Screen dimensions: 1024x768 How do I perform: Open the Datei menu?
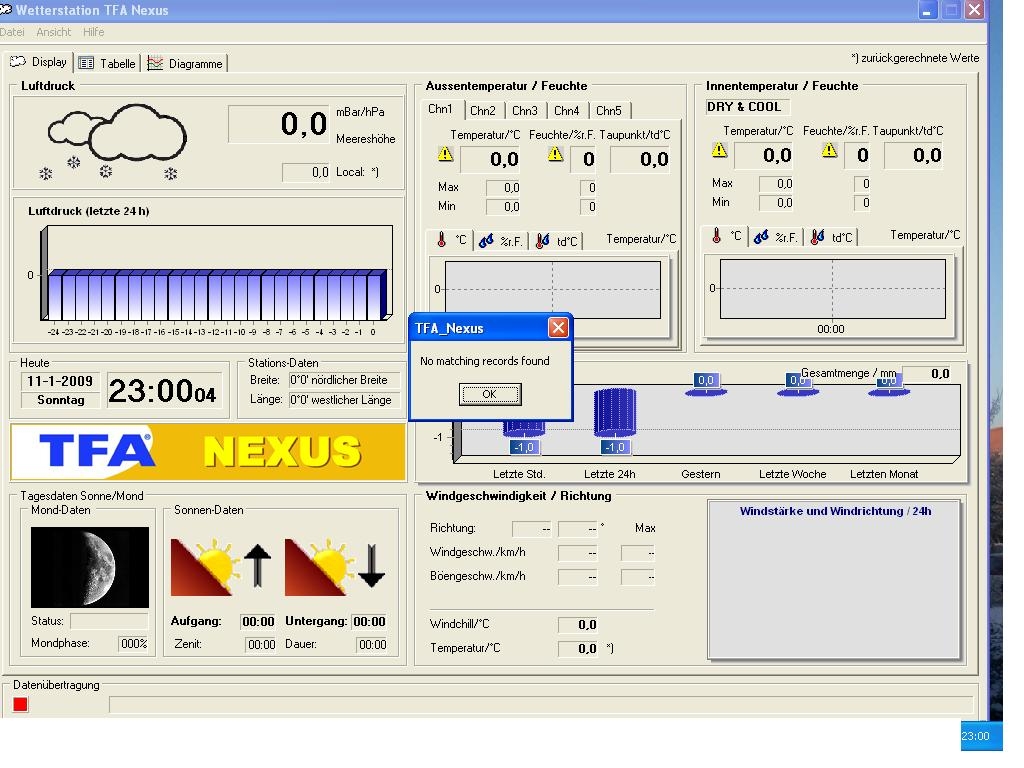tap(12, 32)
